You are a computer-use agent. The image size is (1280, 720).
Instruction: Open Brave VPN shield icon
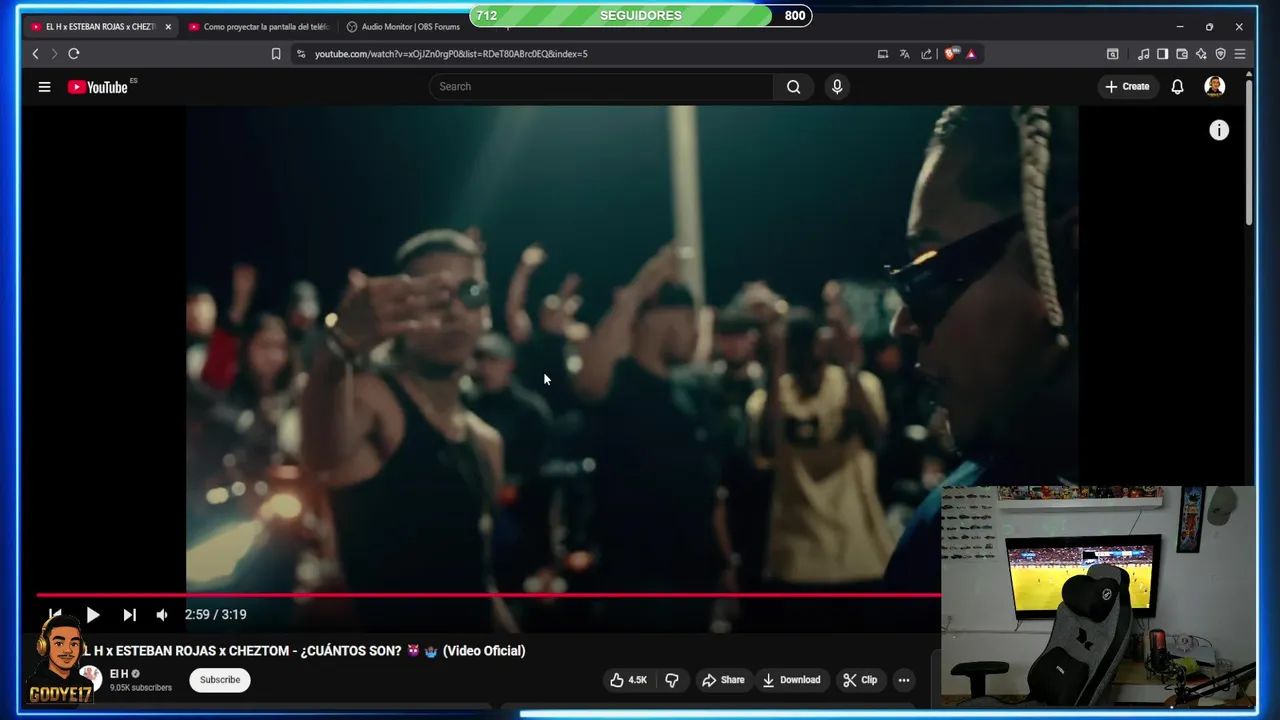tap(1220, 54)
